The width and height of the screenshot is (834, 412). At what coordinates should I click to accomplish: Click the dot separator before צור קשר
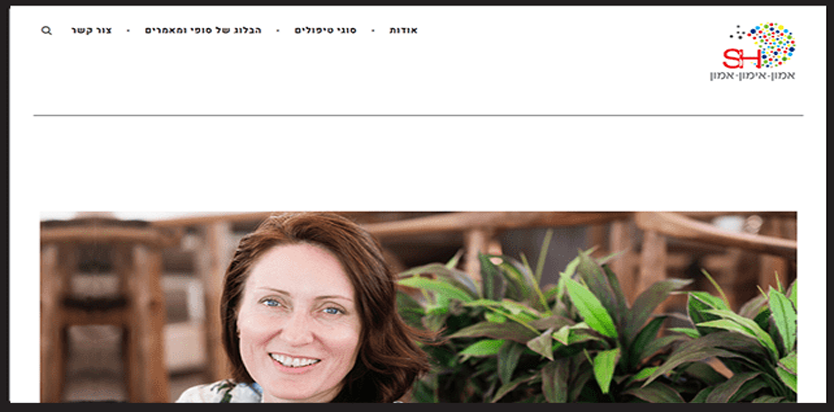128,31
